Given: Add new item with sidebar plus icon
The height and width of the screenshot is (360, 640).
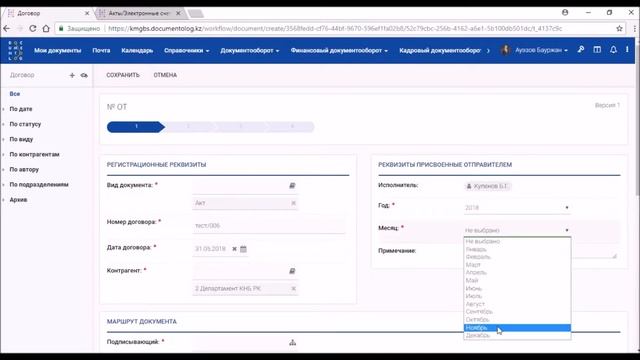Looking at the screenshot, I should [72, 75].
